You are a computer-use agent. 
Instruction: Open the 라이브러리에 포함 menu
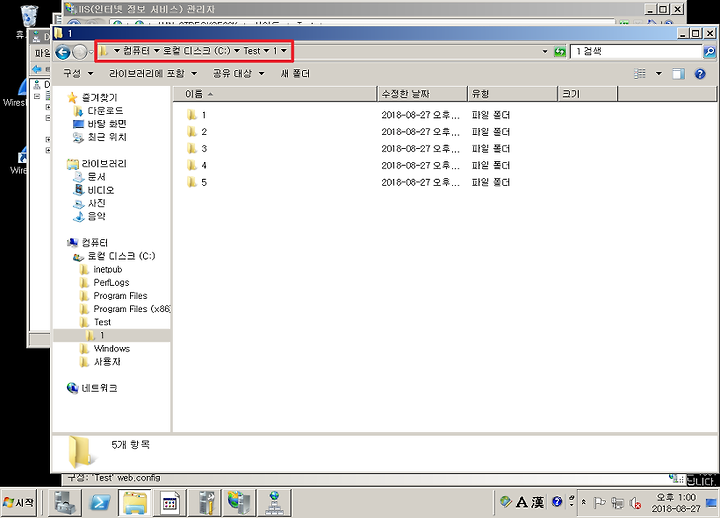click(x=153, y=73)
